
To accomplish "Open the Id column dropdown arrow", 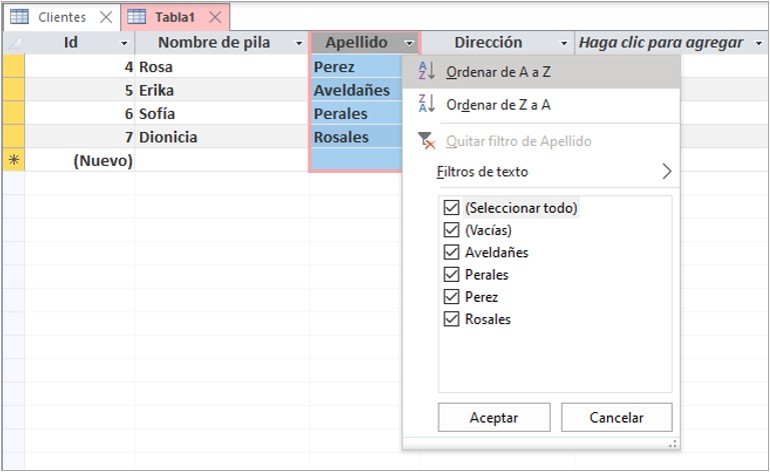I will tap(124, 43).
